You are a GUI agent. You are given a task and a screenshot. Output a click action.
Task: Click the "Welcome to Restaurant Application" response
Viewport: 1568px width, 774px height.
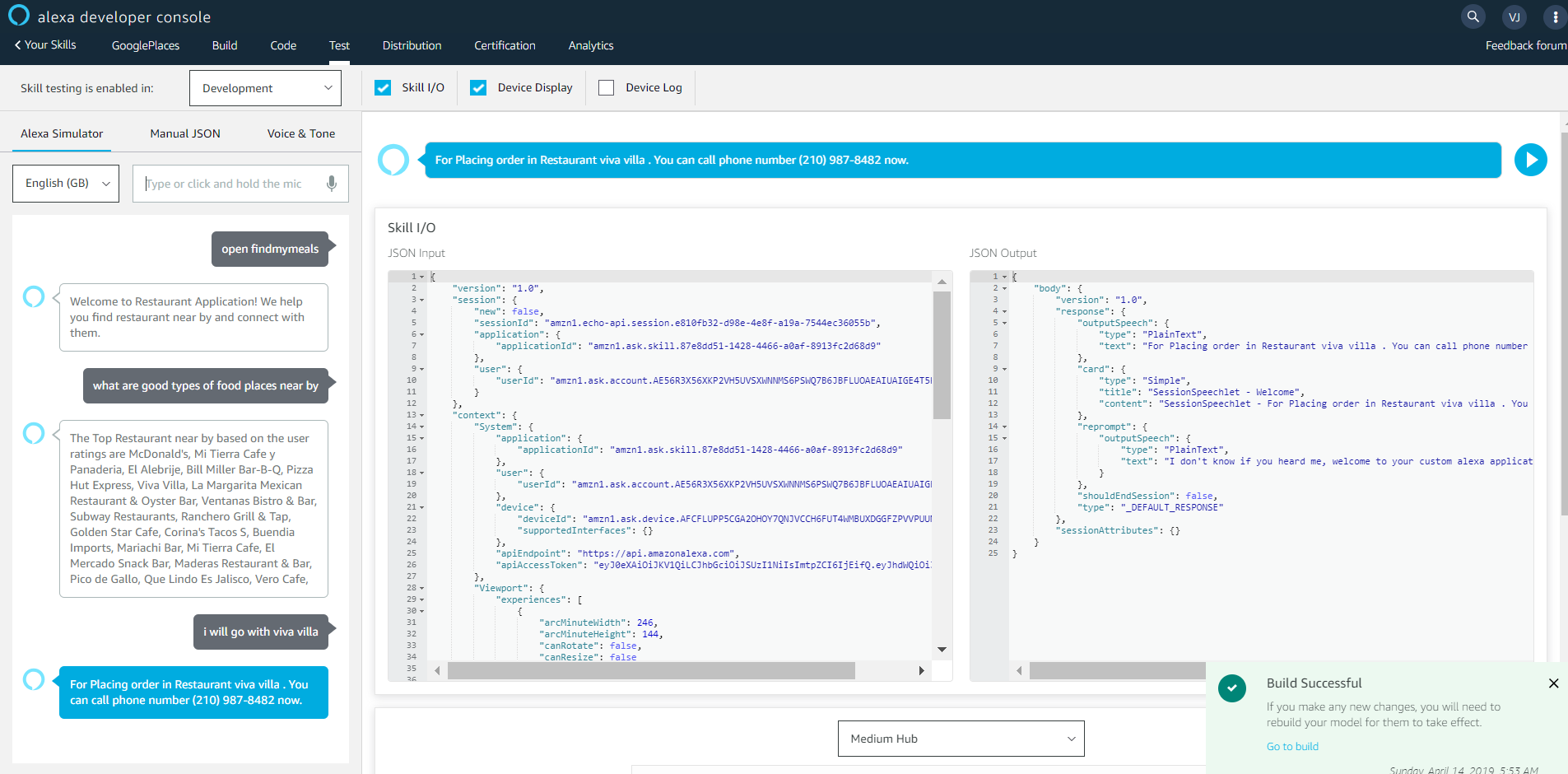(x=193, y=317)
